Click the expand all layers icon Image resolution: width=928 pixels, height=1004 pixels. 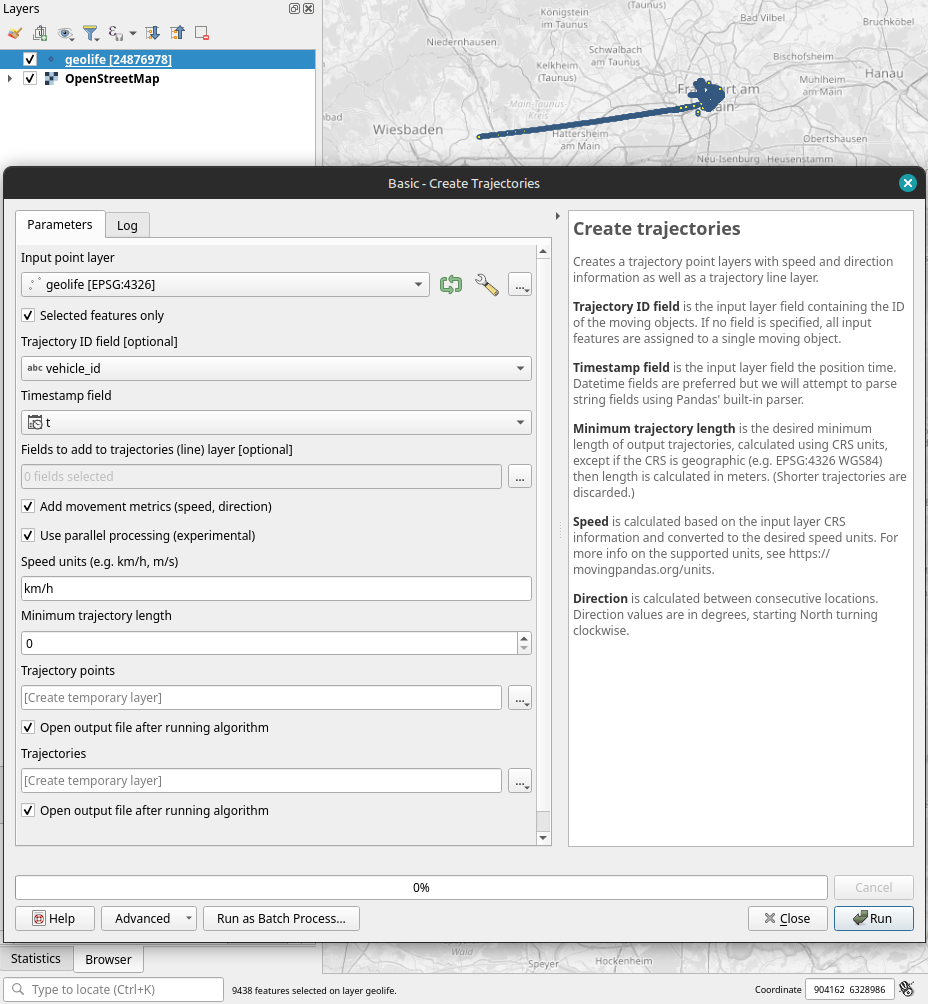tap(152, 33)
